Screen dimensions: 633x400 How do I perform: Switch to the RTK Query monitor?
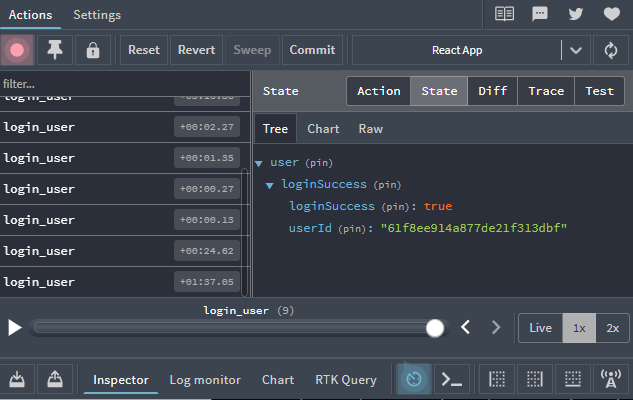pyautogui.click(x=346, y=380)
